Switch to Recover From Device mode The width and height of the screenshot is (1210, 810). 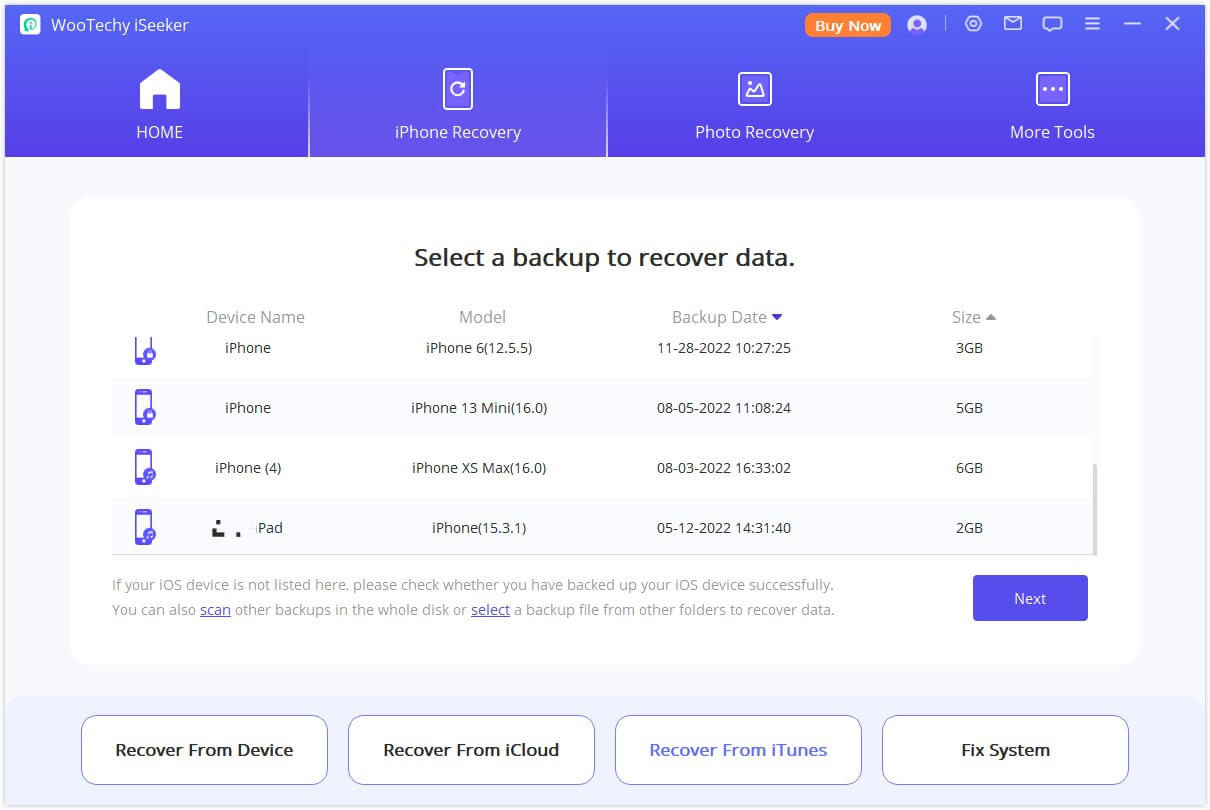[x=204, y=749]
